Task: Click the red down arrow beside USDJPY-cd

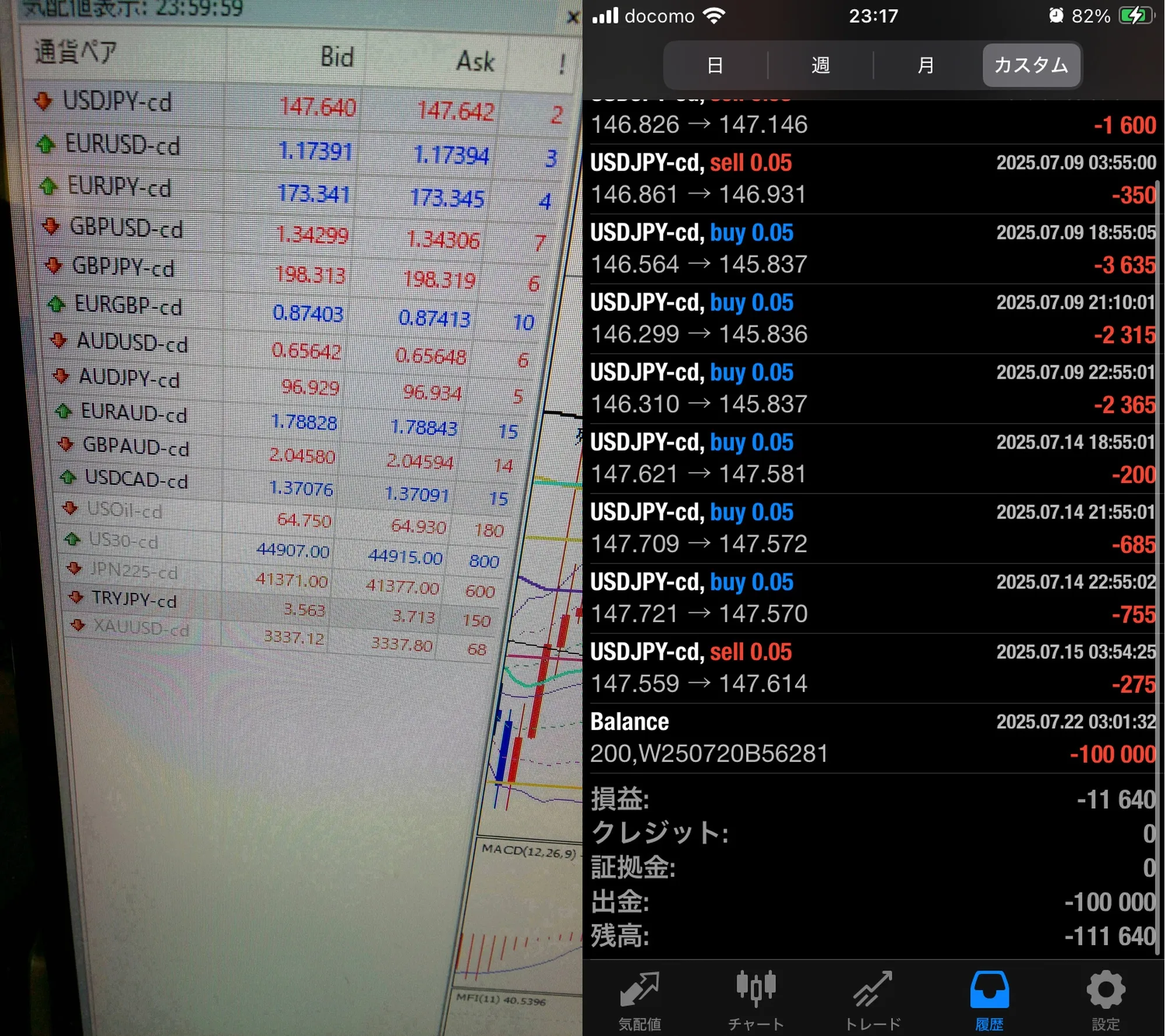Action: click(43, 100)
